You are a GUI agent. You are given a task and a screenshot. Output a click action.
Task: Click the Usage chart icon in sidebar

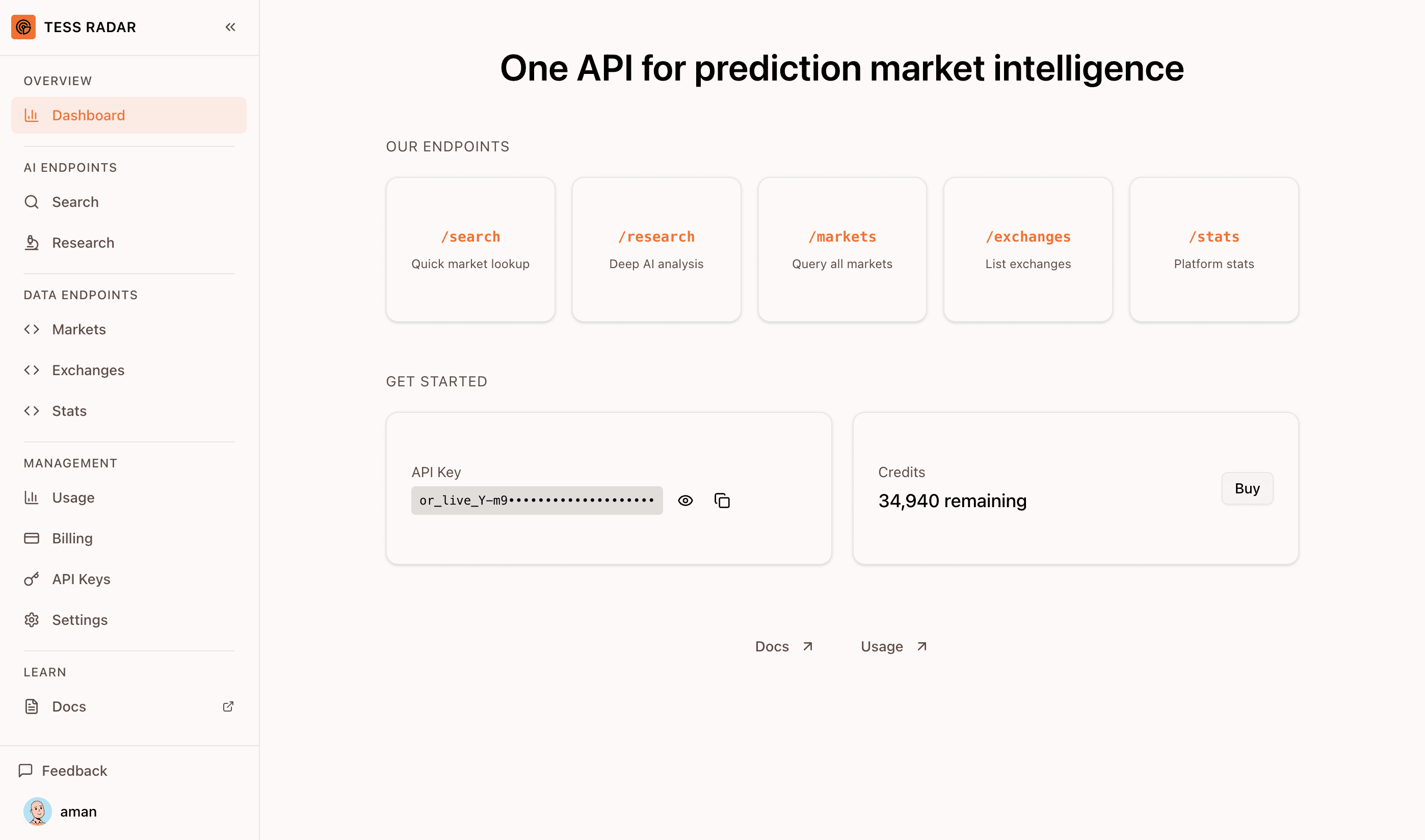point(32,497)
